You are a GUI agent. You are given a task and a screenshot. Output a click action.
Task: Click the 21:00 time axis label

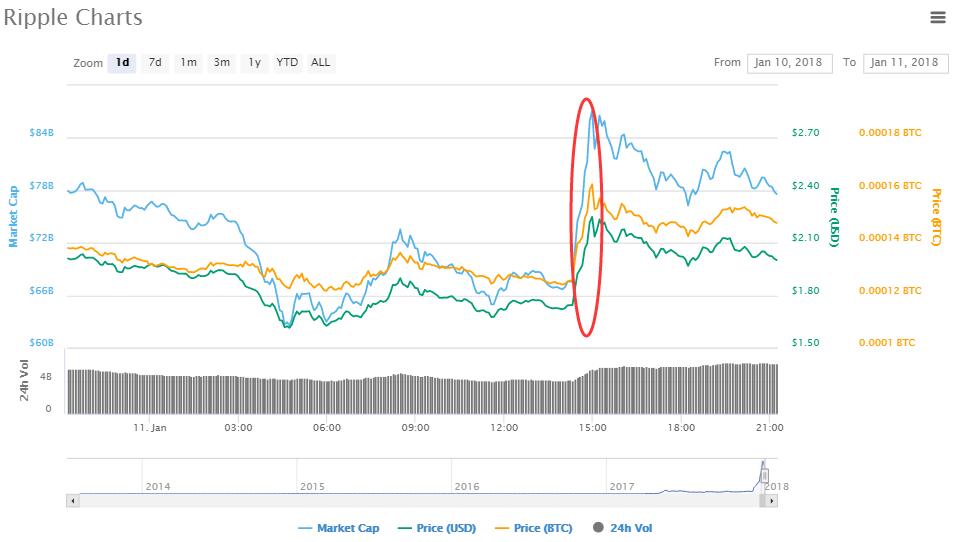[x=770, y=428]
